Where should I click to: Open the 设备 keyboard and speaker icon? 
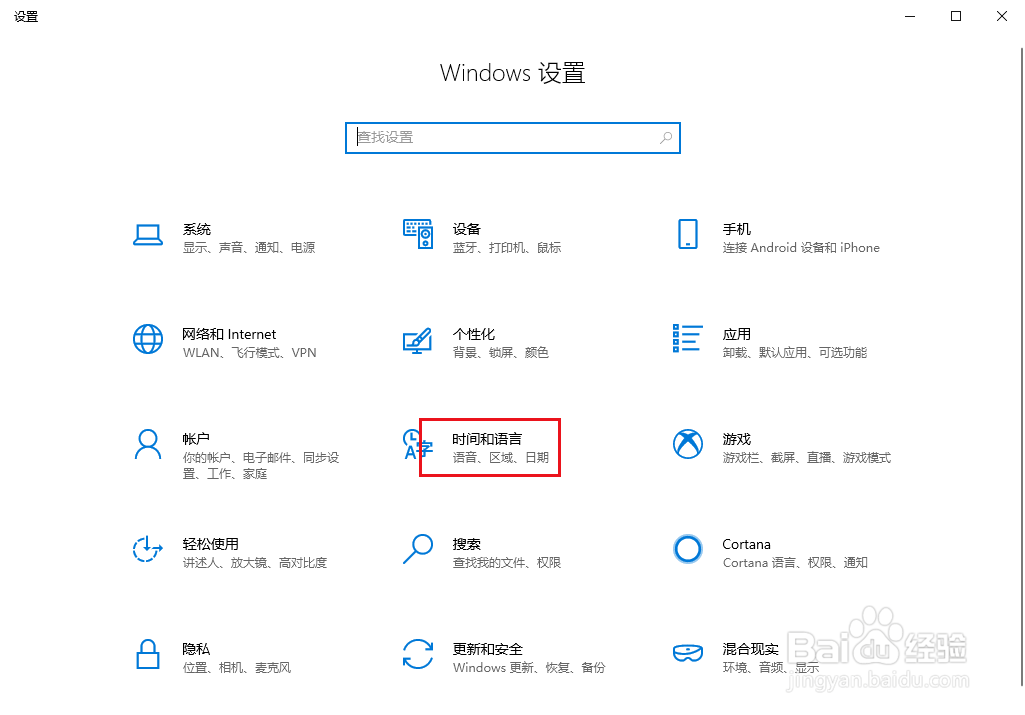(418, 234)
